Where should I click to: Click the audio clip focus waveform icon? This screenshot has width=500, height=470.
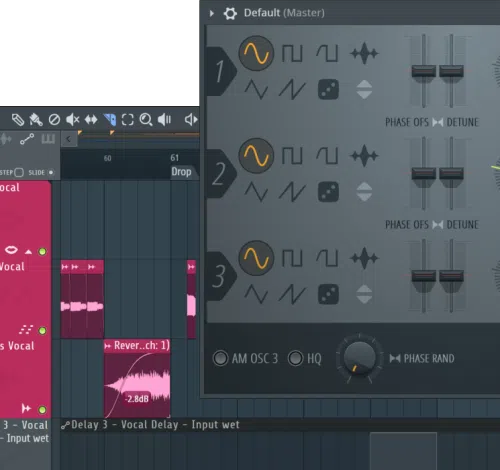[6, 139]
